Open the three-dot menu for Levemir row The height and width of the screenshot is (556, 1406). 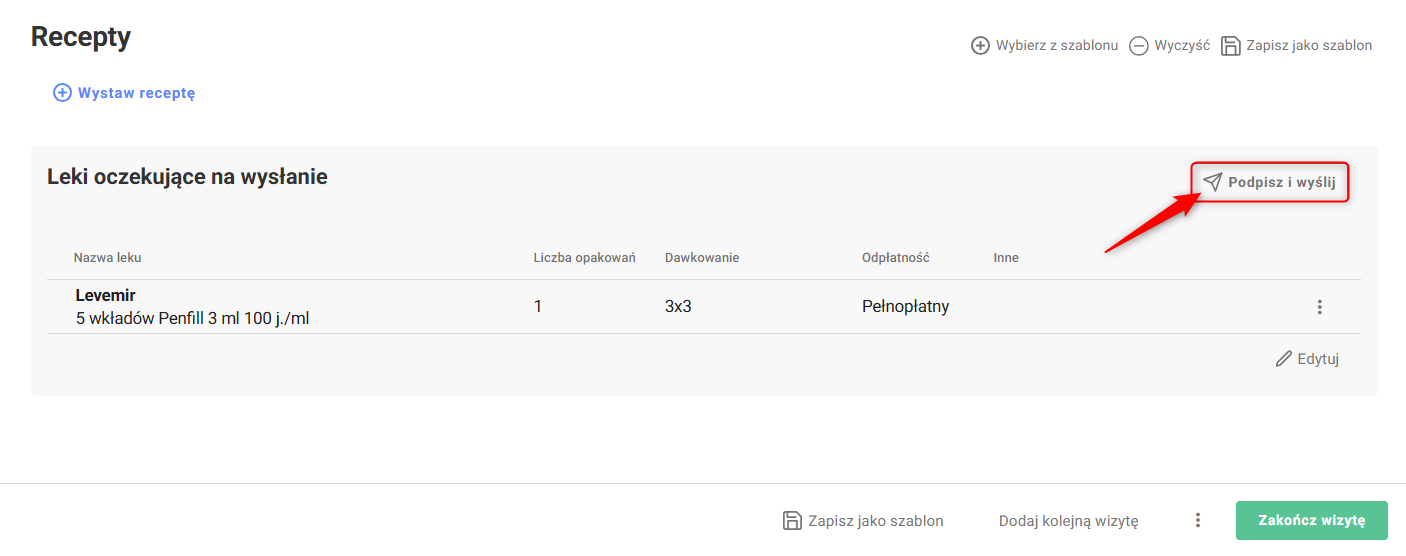(x=1320, y=307)
